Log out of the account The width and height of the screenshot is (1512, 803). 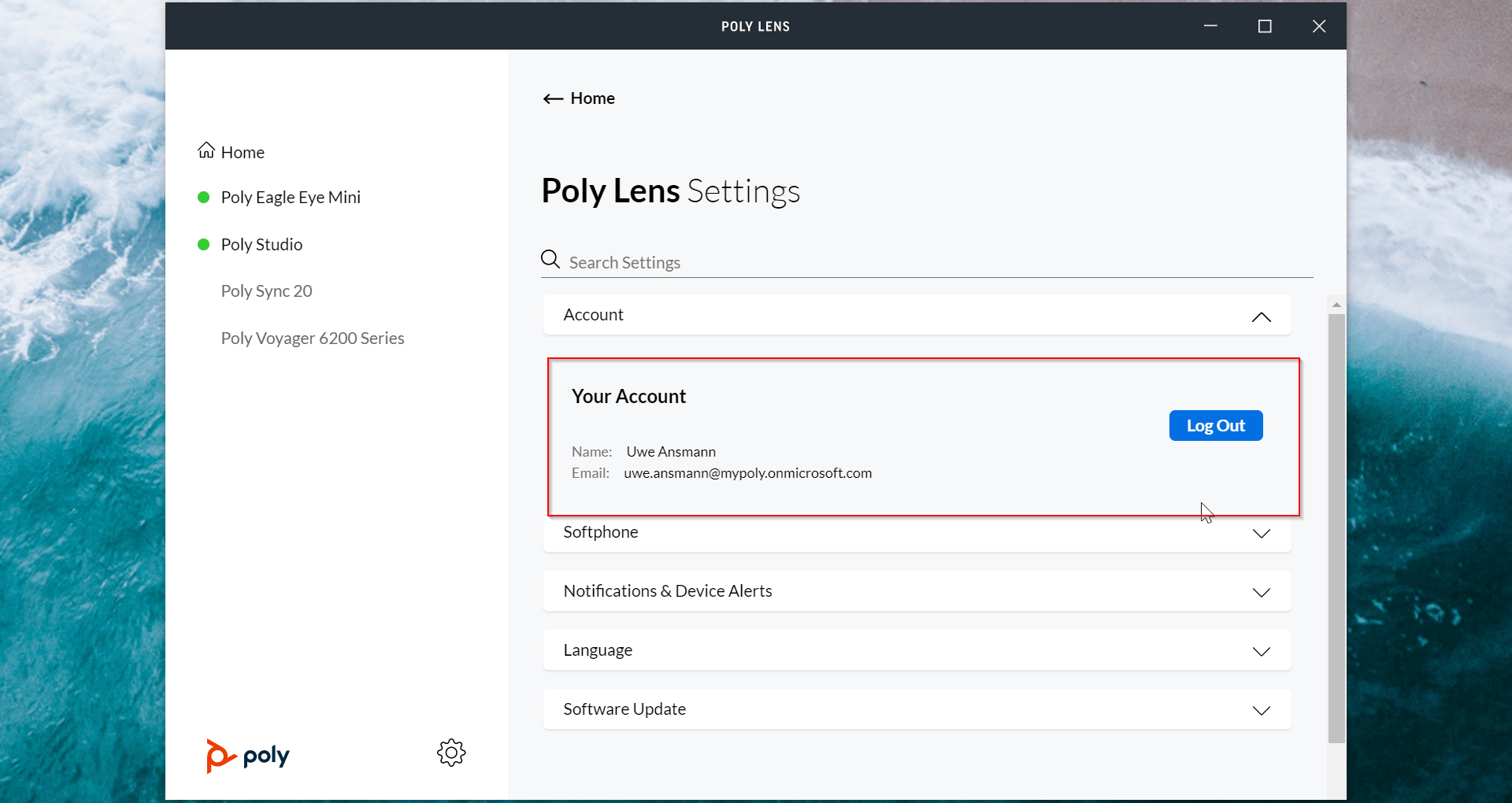click(x=1215, y=426)
